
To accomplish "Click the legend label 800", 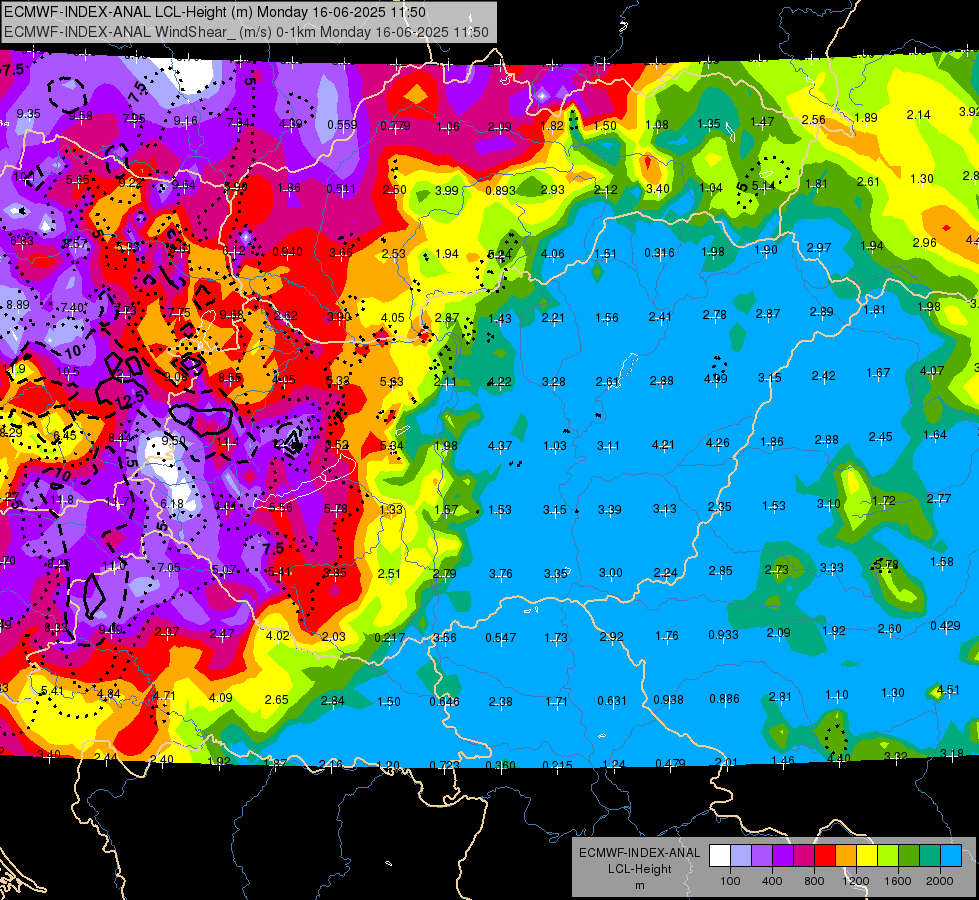I will [814, 881].
